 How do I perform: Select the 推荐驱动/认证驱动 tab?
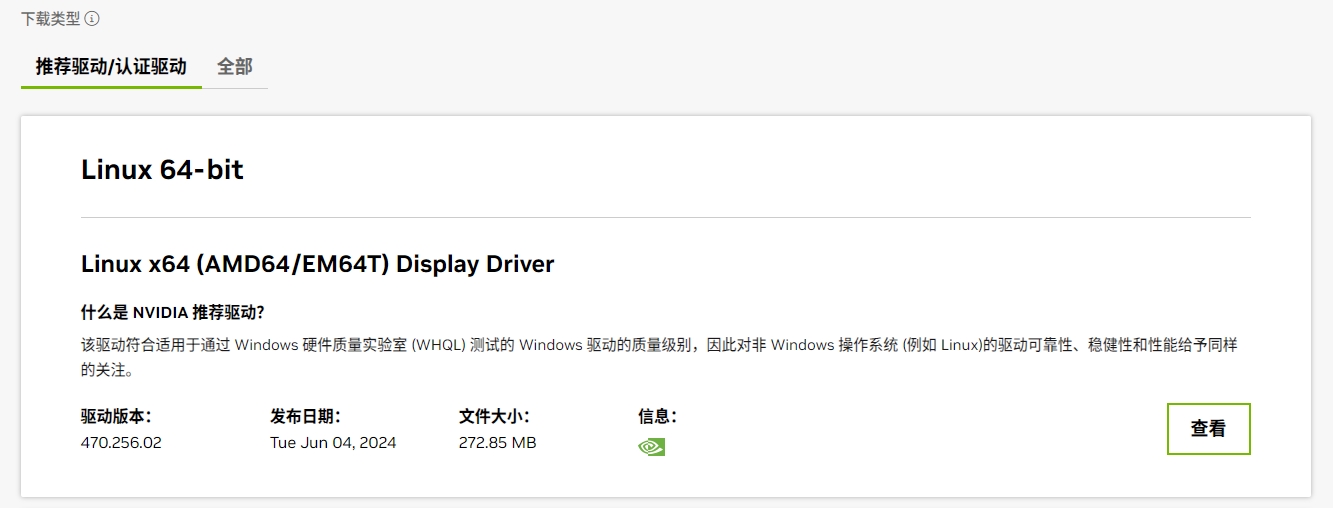pos(111,67)
